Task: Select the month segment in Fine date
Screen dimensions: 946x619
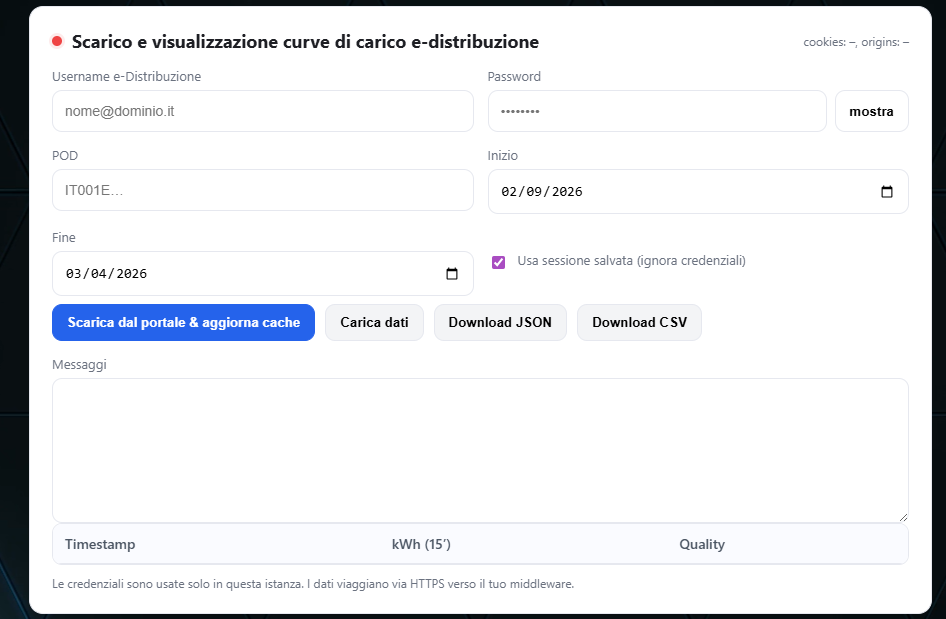Action: (73, 274)
